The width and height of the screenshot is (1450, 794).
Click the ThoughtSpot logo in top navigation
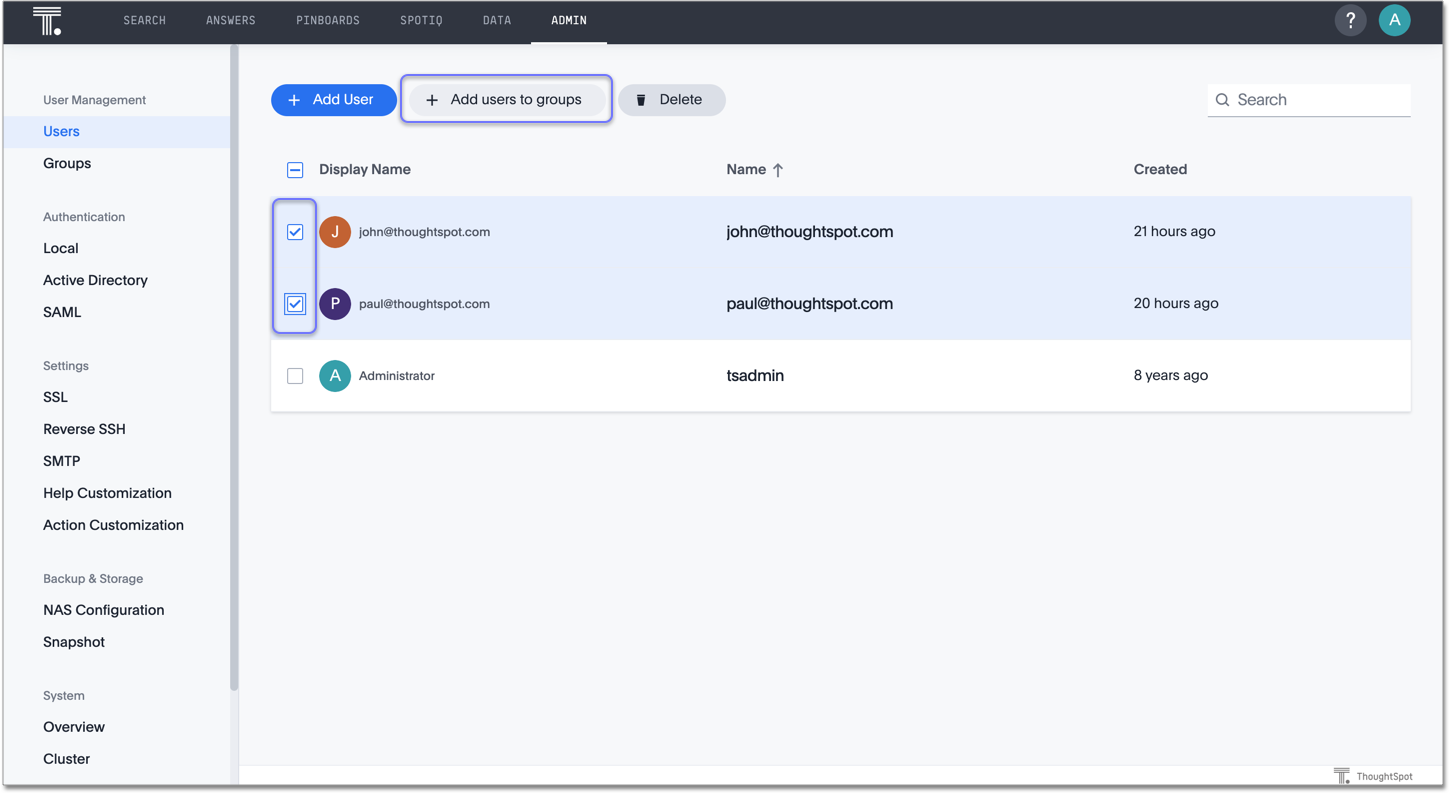[47, 21]
